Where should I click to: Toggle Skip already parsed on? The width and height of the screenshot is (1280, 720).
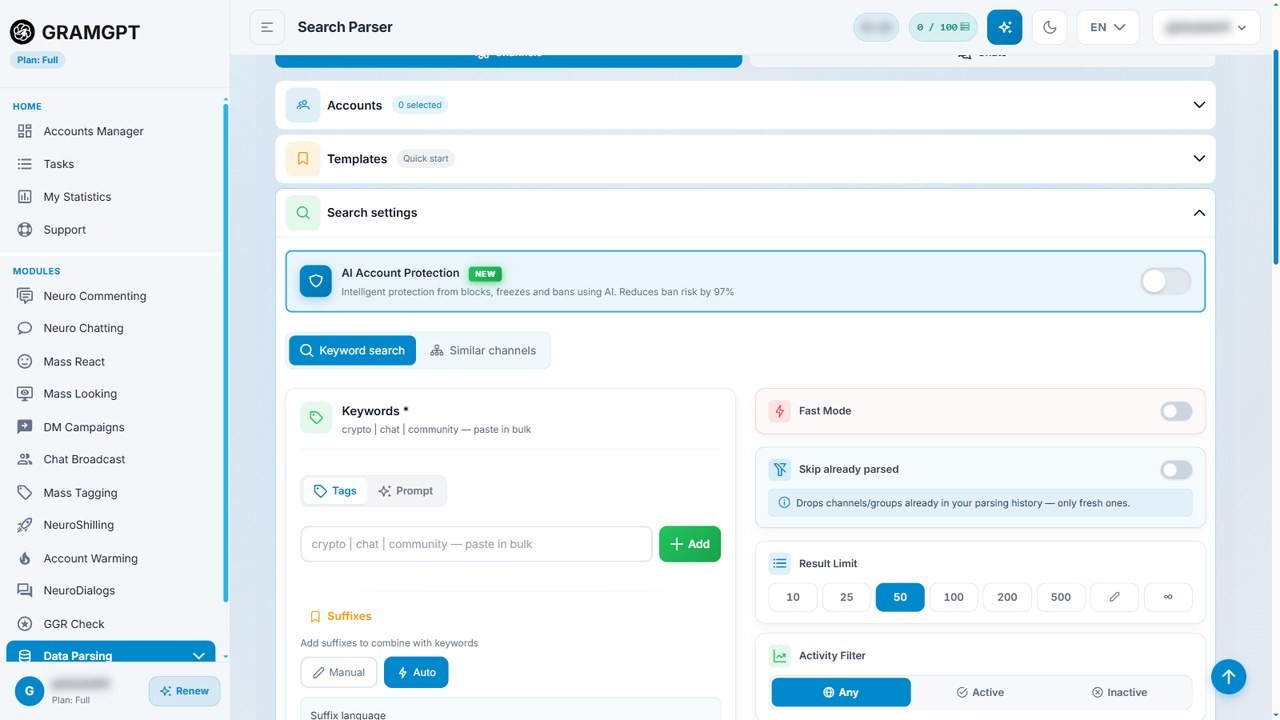click(1176, 469)
